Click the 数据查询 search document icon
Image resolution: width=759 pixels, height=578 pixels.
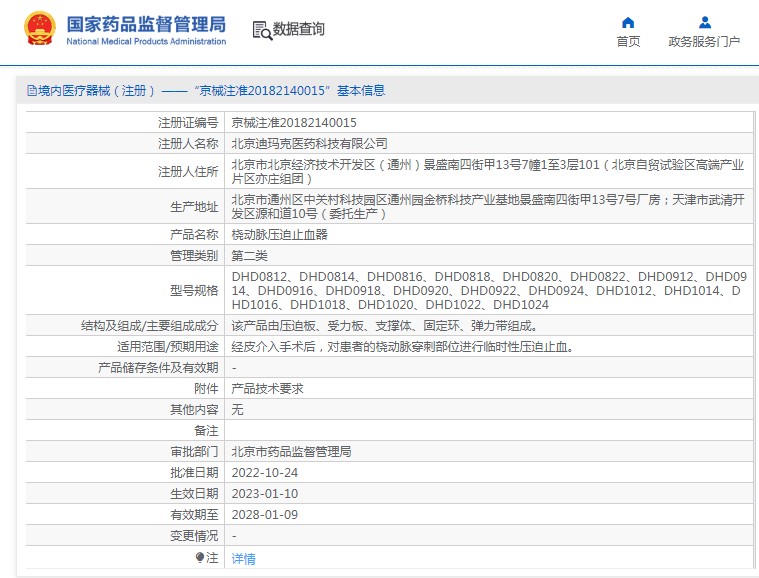262,30
